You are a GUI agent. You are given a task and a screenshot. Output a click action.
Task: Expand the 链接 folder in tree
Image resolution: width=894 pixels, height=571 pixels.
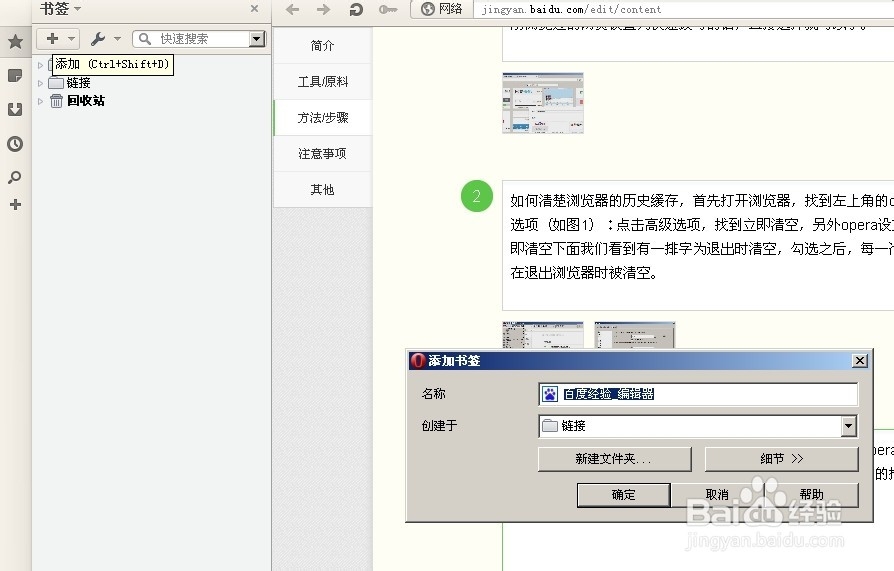point(40,83)
